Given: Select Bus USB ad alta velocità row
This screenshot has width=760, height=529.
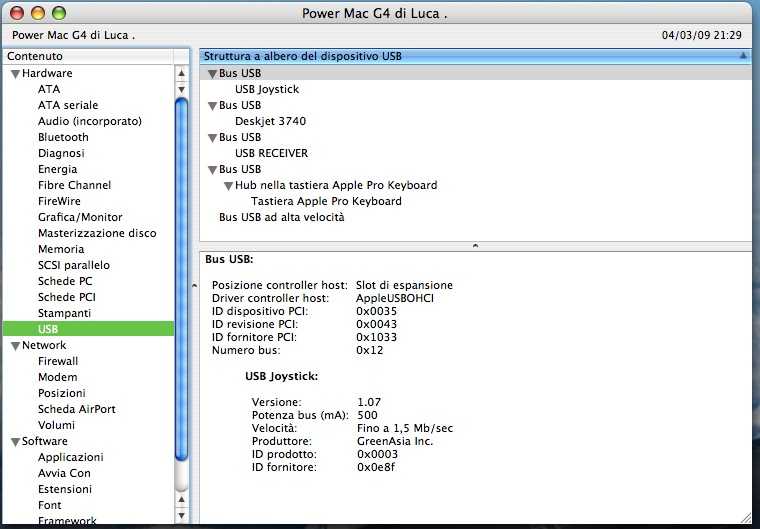Looking at the screenshot, I should [x=282, y=217].
